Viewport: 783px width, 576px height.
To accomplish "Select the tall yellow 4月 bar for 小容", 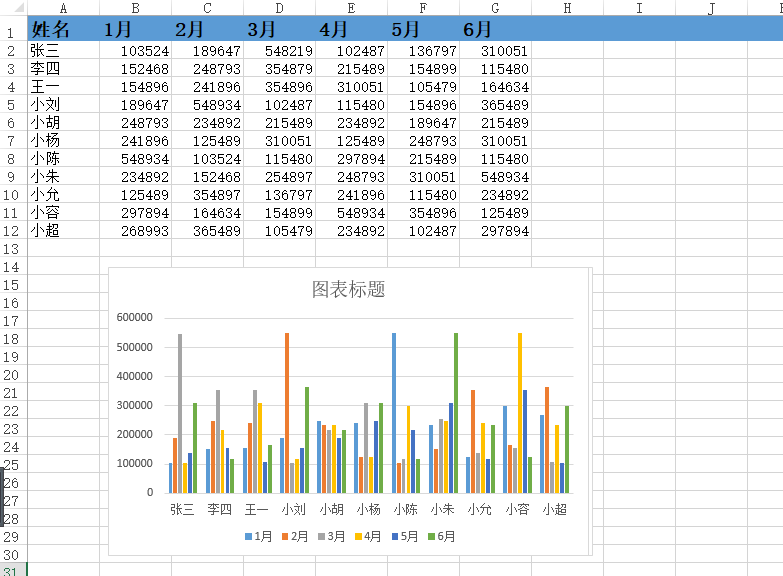I will [x=520, y=413].
